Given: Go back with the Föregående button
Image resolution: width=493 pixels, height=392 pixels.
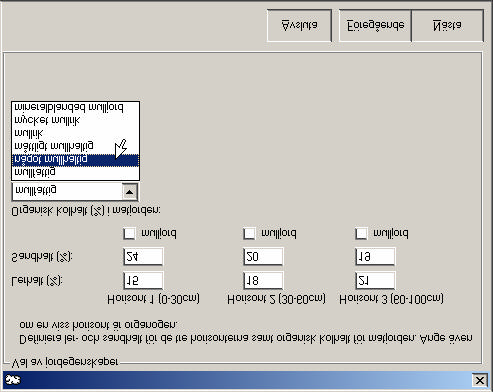Looking at the screenshot, I should 375,26.
